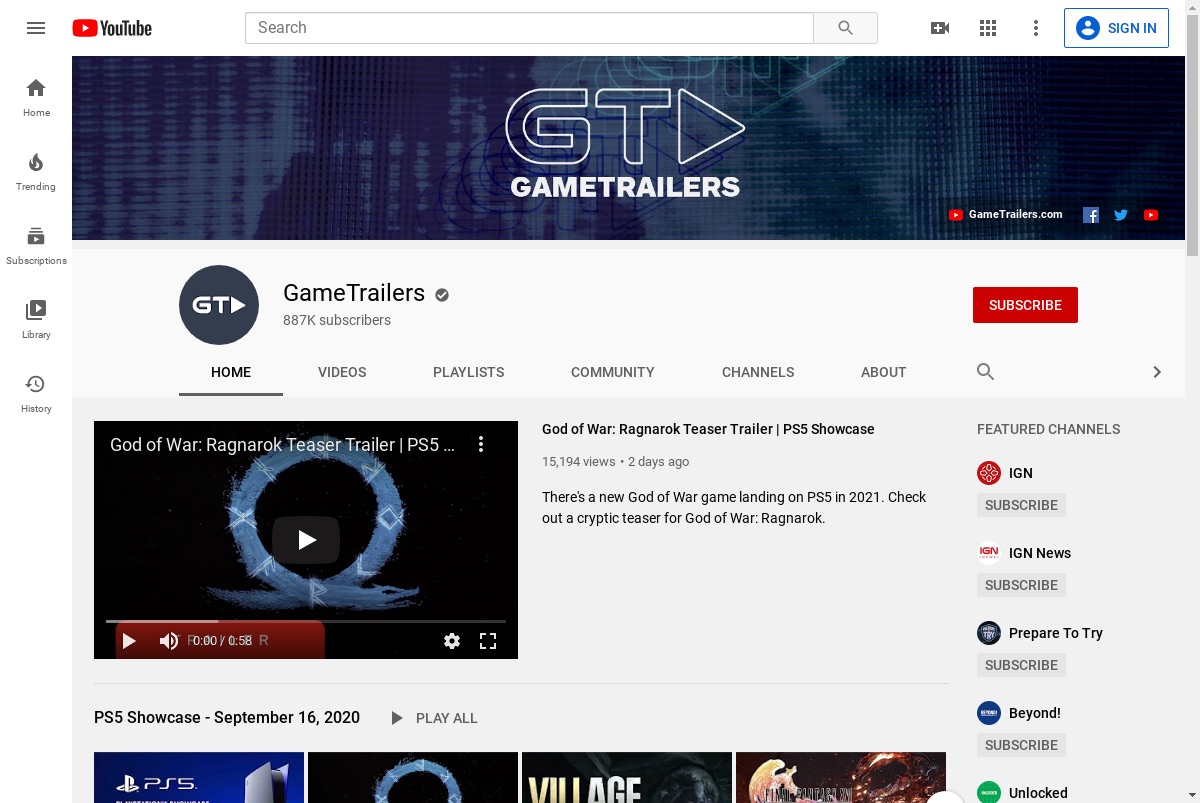
Task: Open video player settings gear
Action: [452, 641]
